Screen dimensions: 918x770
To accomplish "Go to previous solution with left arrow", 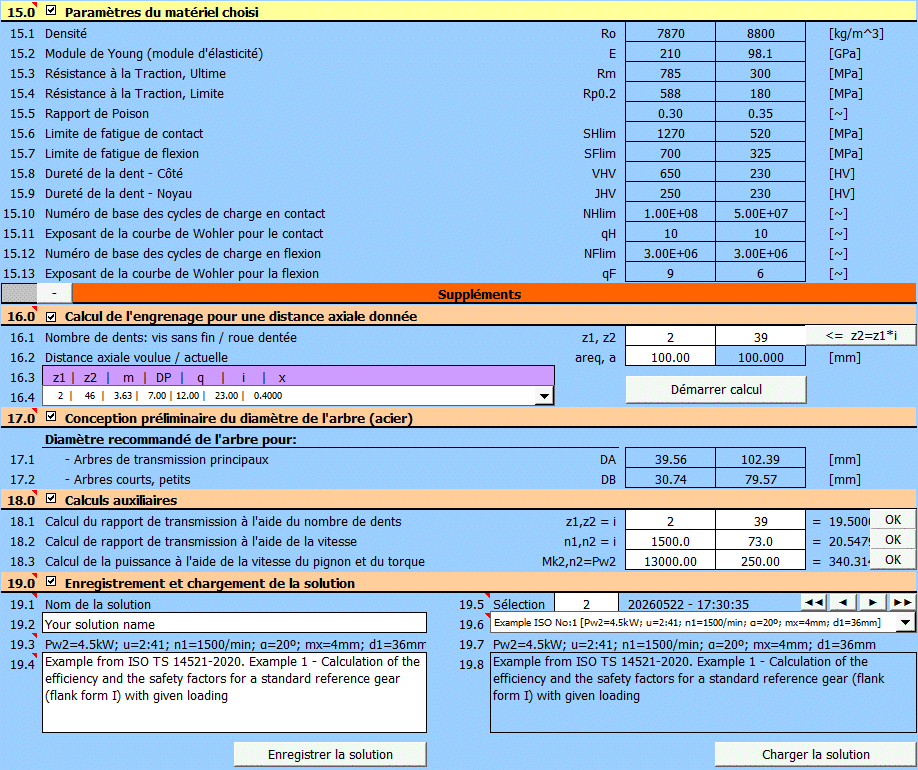I will [x=843, y=602].
